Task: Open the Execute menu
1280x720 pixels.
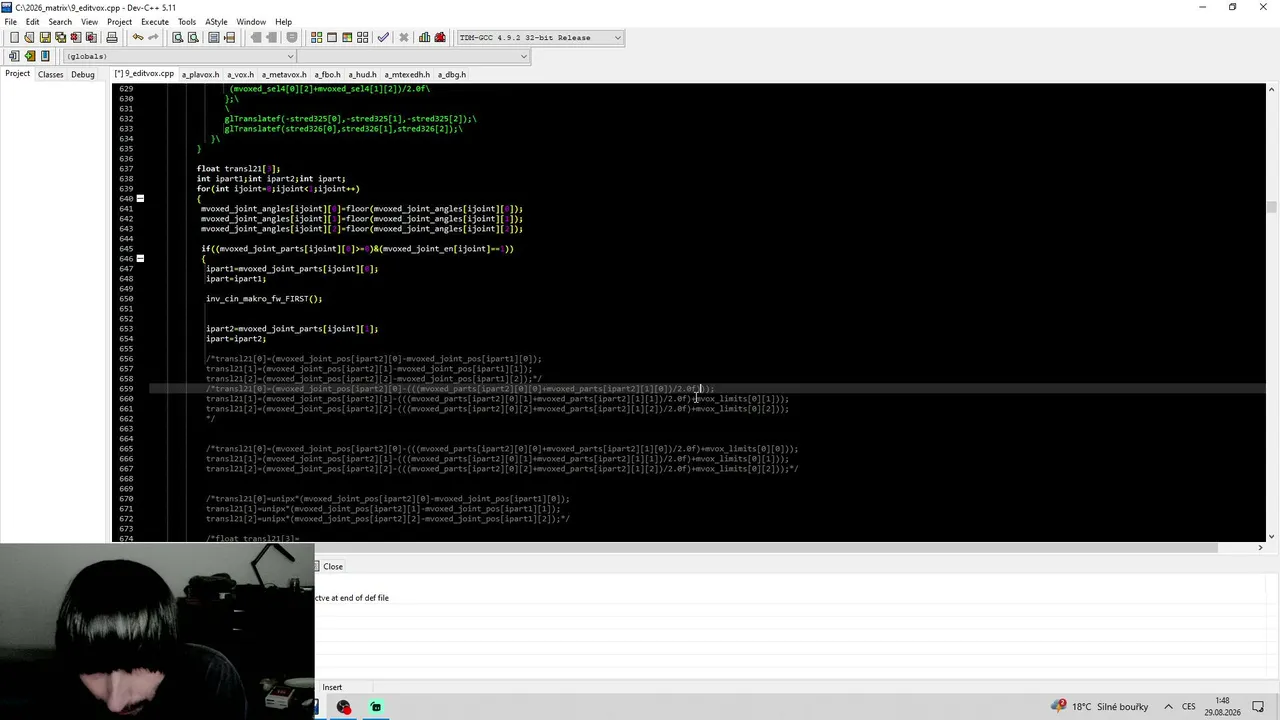Action: point(155,21)
